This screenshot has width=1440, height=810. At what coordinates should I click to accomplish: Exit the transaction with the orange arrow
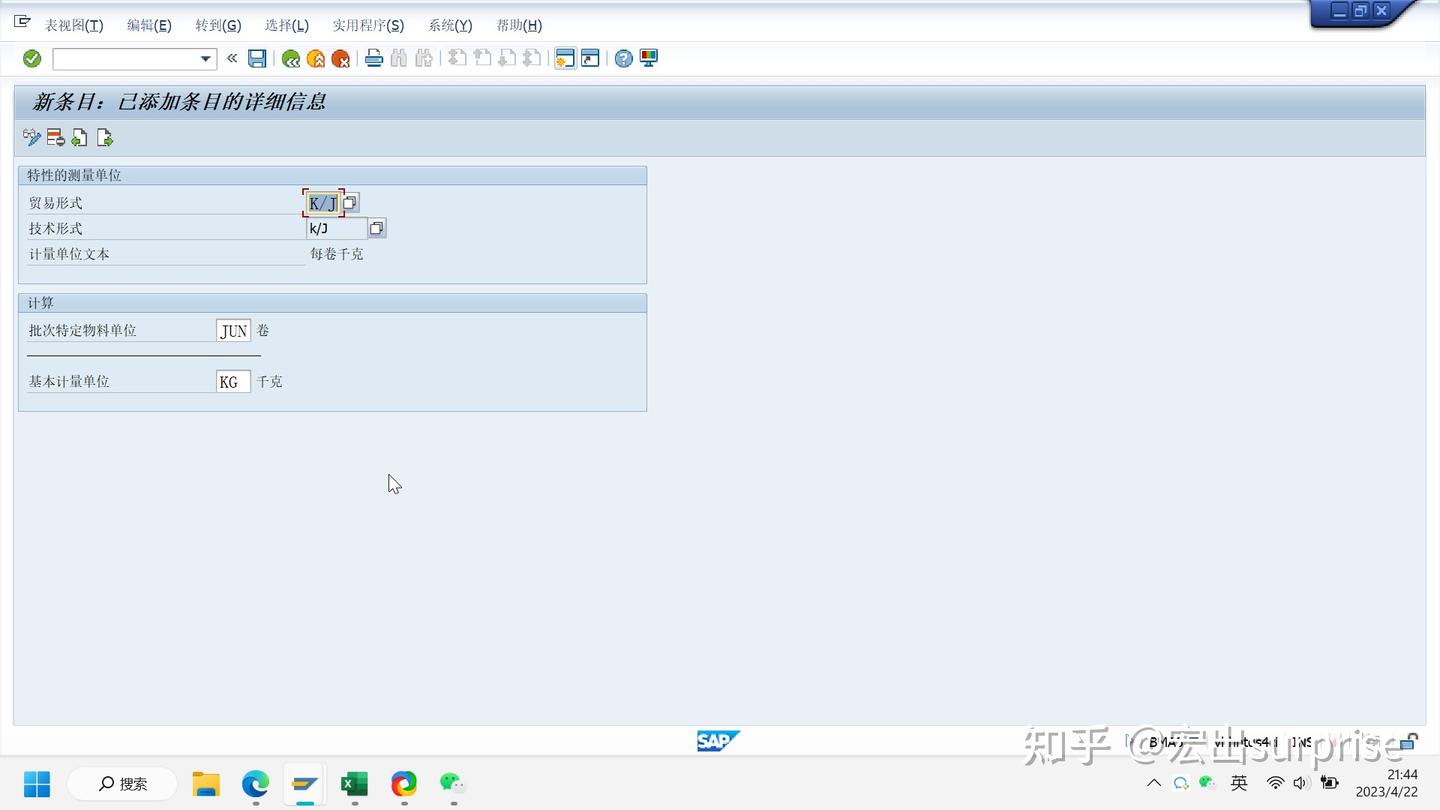point(315,58)
